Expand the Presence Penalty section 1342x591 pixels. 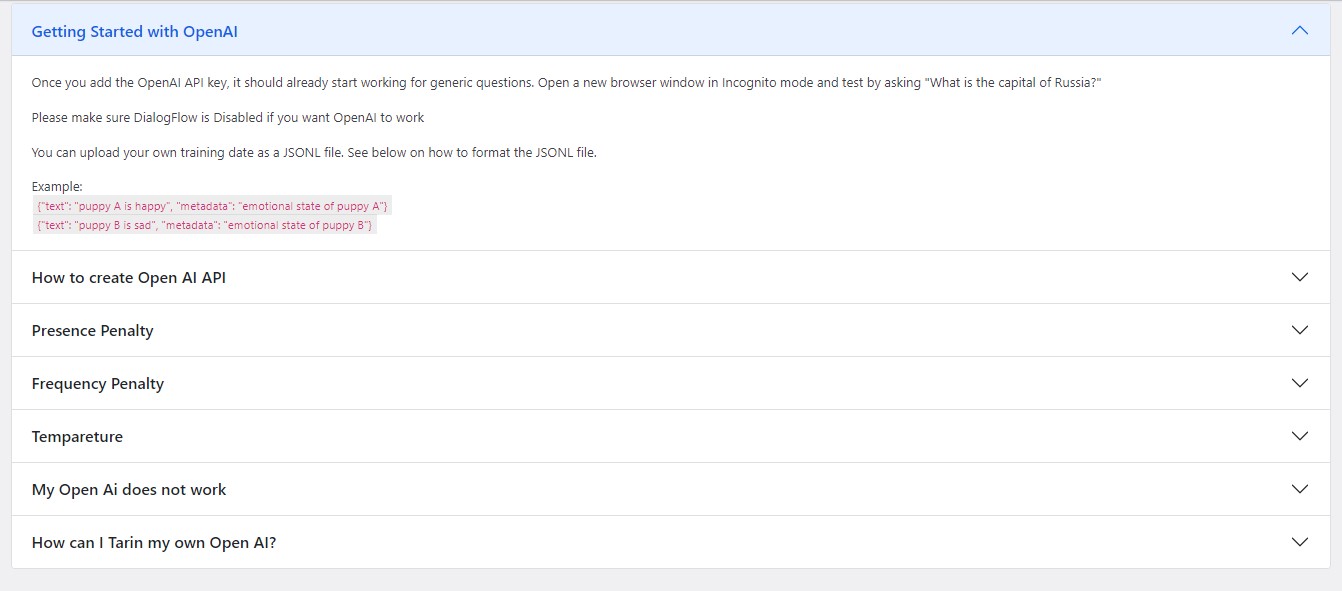[670, 330]
